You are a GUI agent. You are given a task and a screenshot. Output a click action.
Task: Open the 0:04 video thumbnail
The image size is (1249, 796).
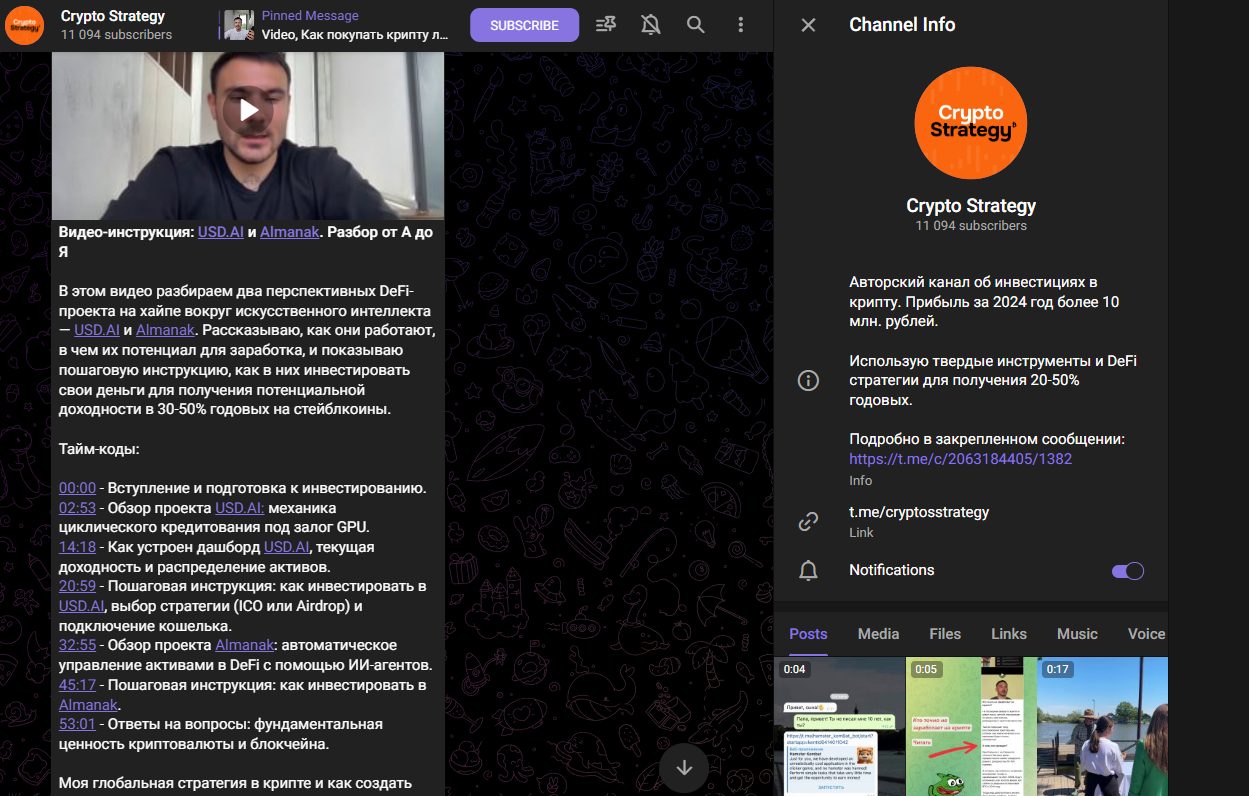(x=839, y=726)
